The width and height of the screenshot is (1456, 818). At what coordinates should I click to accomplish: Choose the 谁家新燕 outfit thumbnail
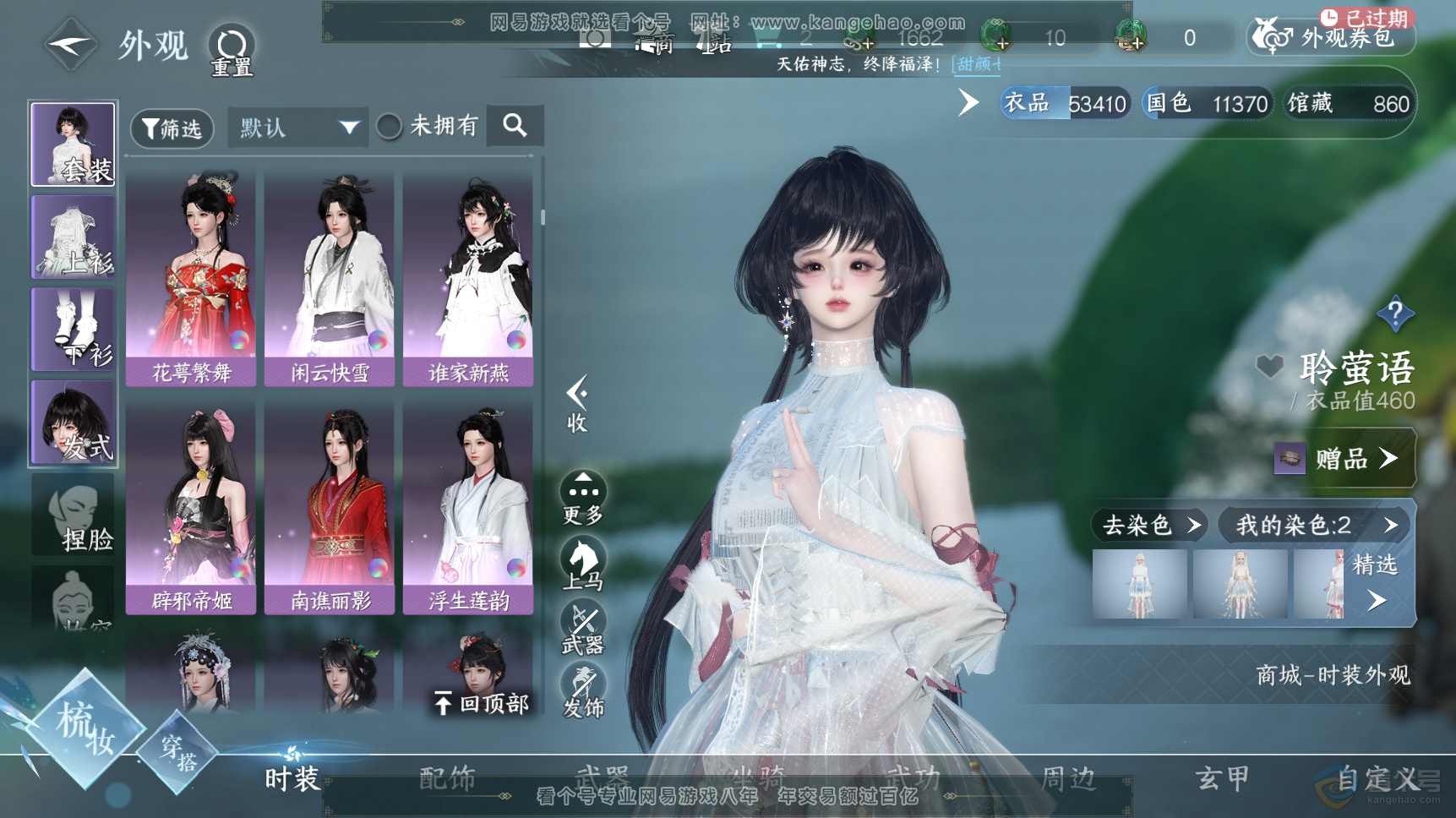tap(468, 278)
